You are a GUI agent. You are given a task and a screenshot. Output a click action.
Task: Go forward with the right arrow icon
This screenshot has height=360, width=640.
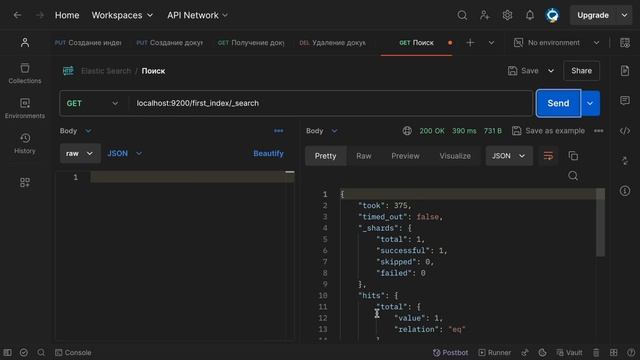[x=40, y=15]
